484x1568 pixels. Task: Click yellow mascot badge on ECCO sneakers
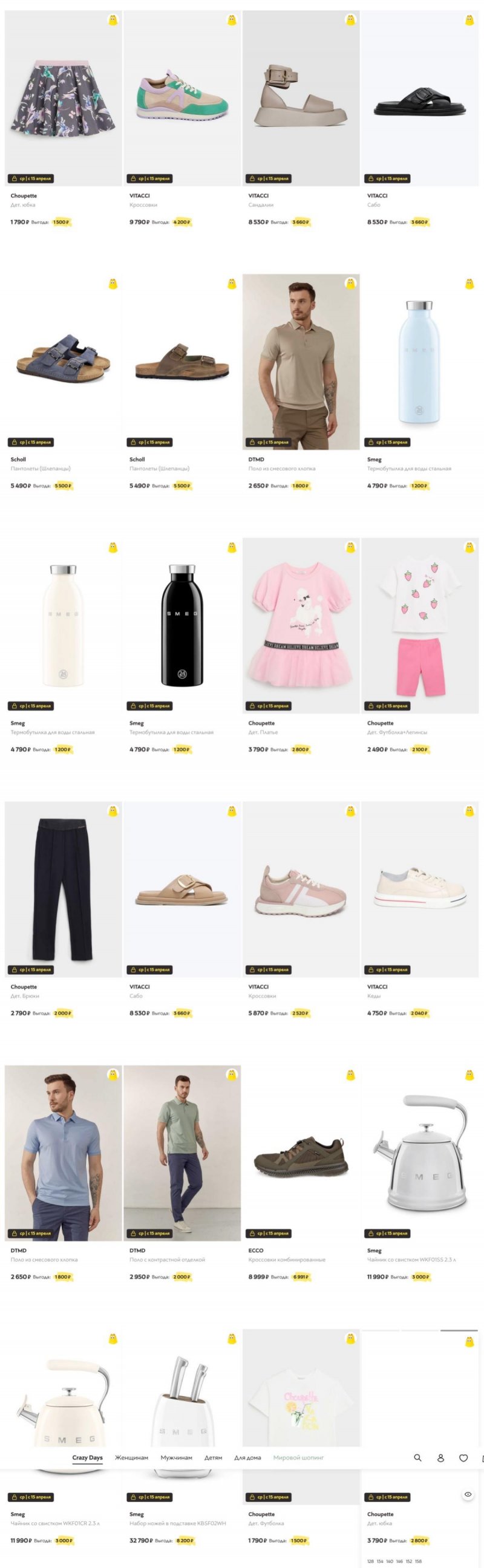[x=350, y=1075]
